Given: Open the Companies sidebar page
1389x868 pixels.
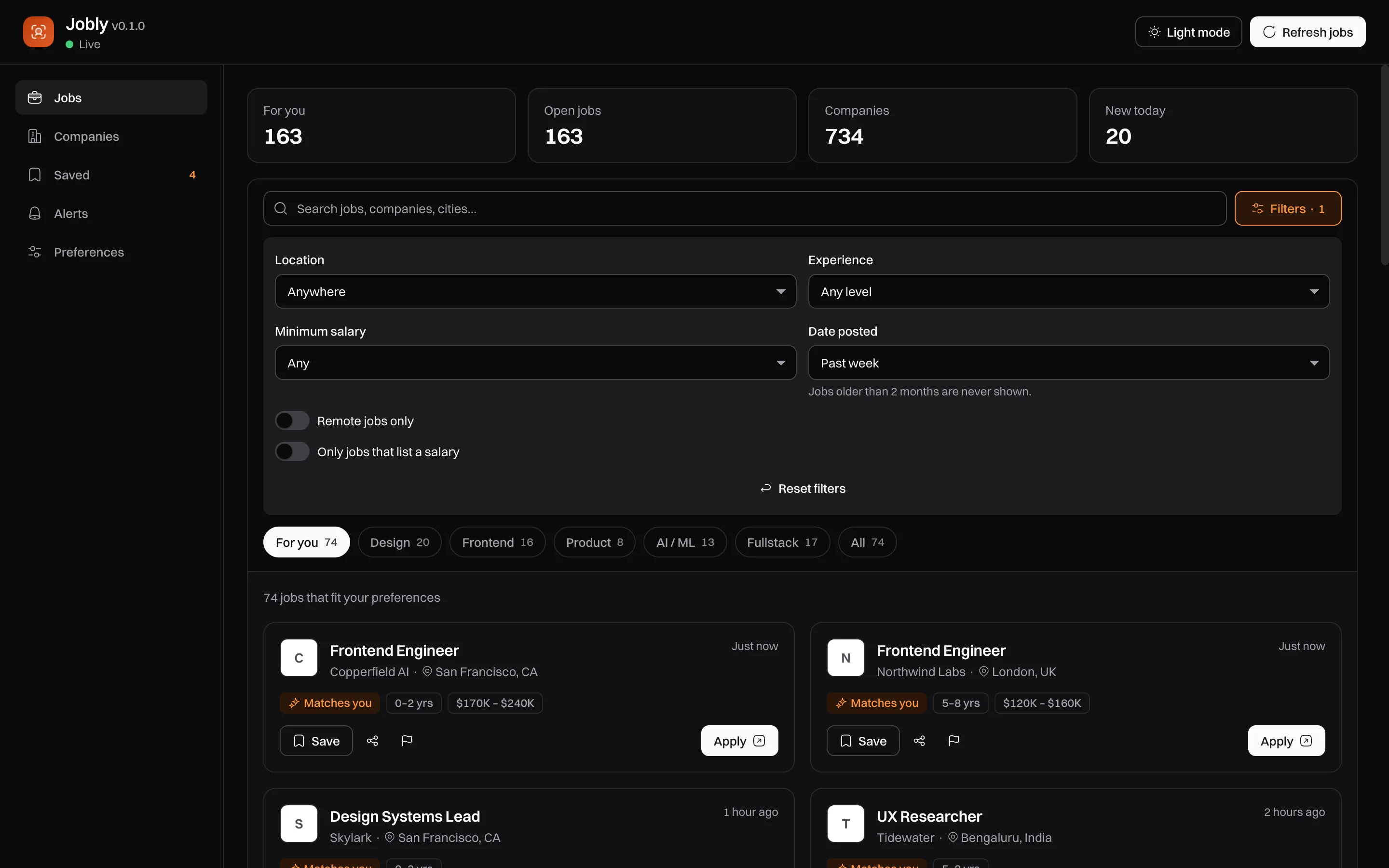Looking at the screenshot, I should pyautogui.click(x=111, y=136).
